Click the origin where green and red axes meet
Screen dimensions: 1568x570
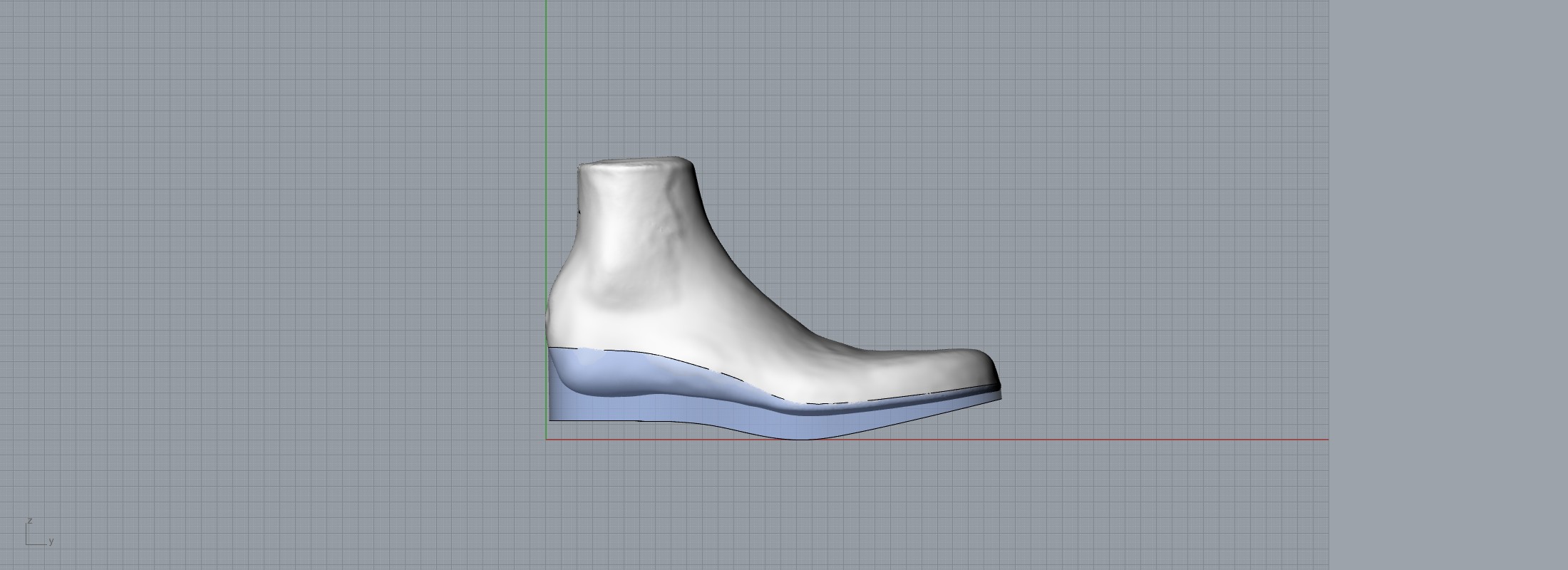tap(546, 440)
